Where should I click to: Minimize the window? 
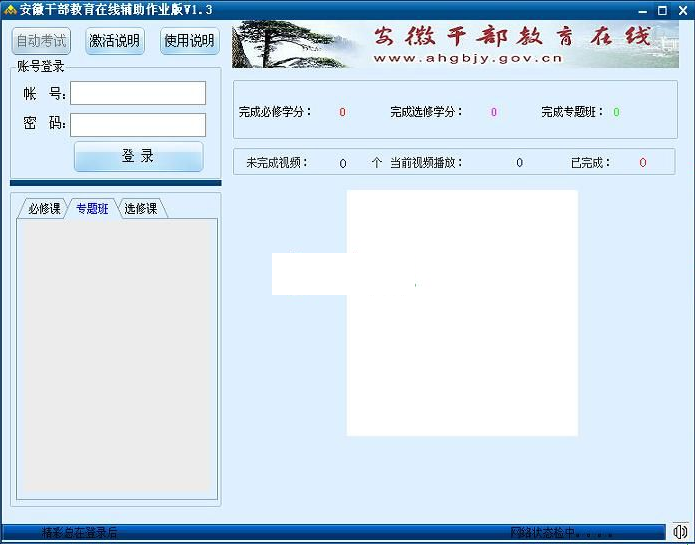pos(641,10)
